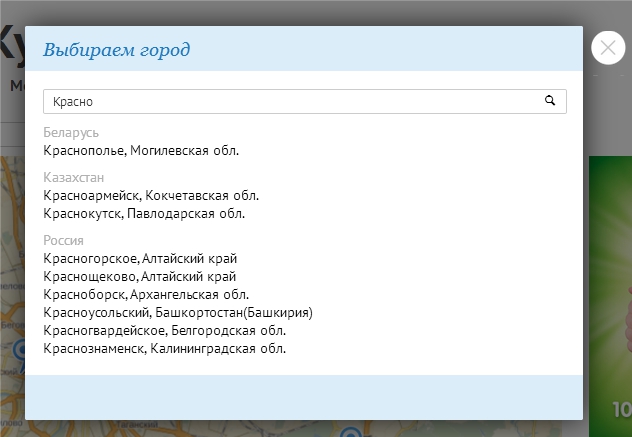
Task: Click the magnifier search icon
Action: (549, 101)
